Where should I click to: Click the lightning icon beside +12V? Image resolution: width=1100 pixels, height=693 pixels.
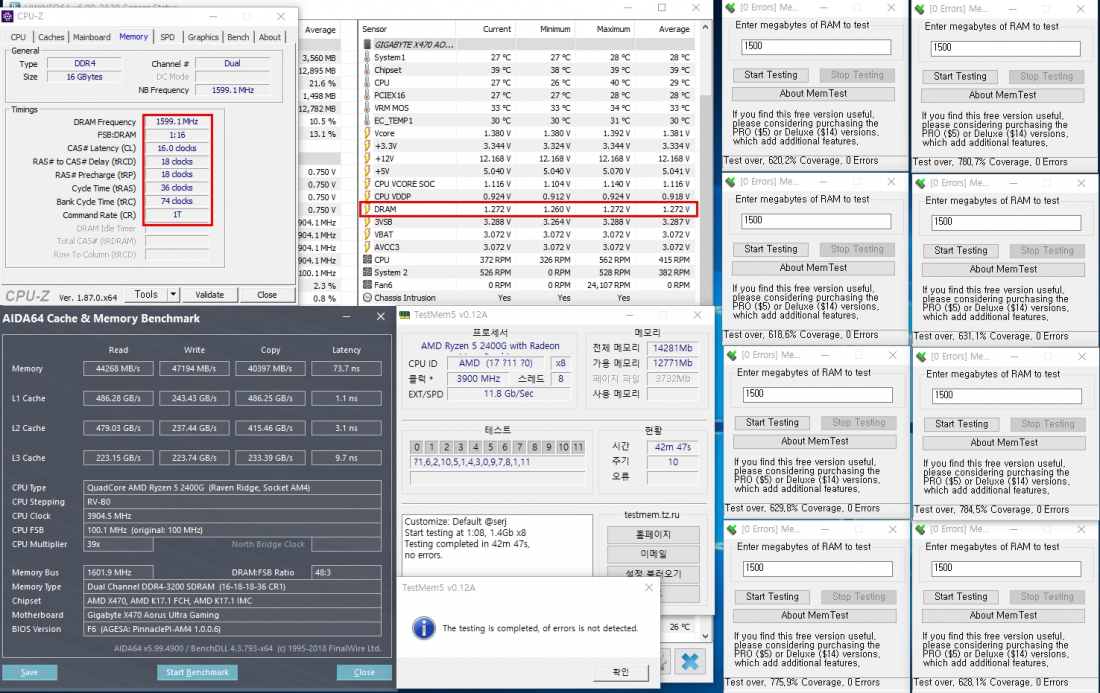coord(367,159)
